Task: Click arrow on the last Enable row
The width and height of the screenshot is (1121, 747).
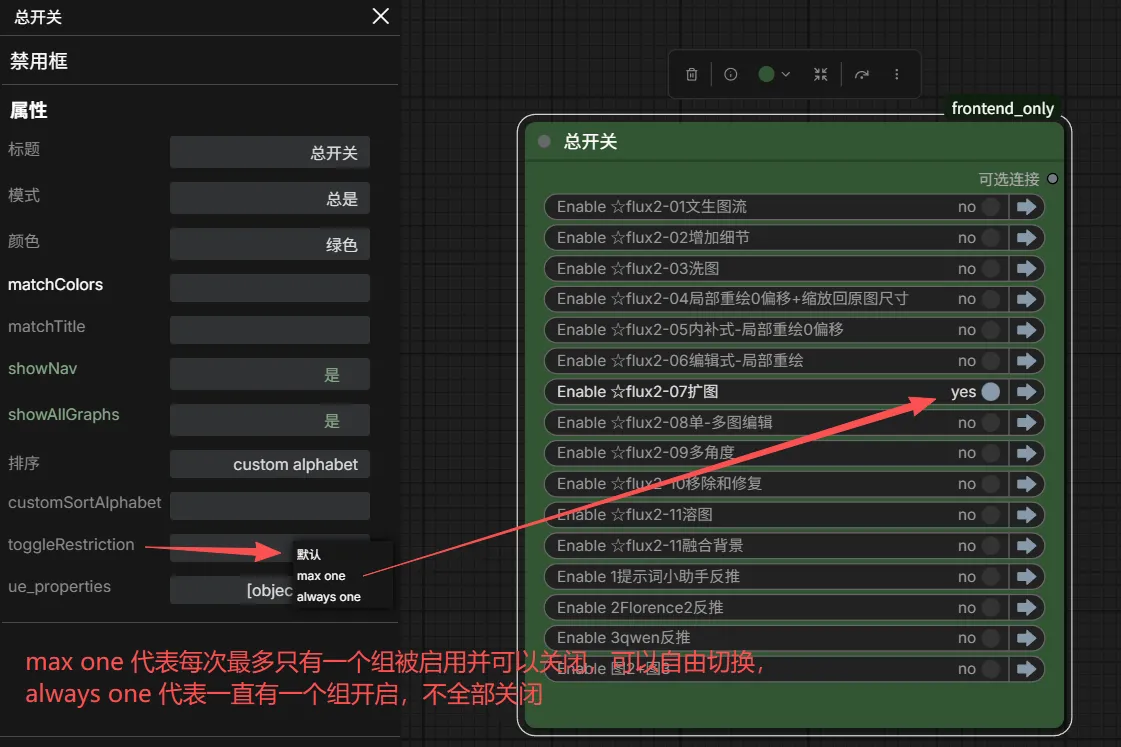Action: 1027,669
